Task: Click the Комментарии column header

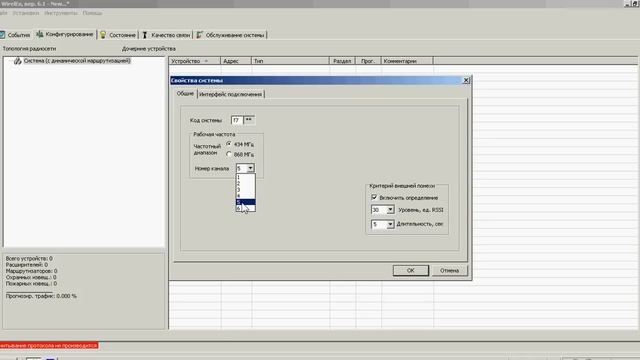Action: point(407,61)
